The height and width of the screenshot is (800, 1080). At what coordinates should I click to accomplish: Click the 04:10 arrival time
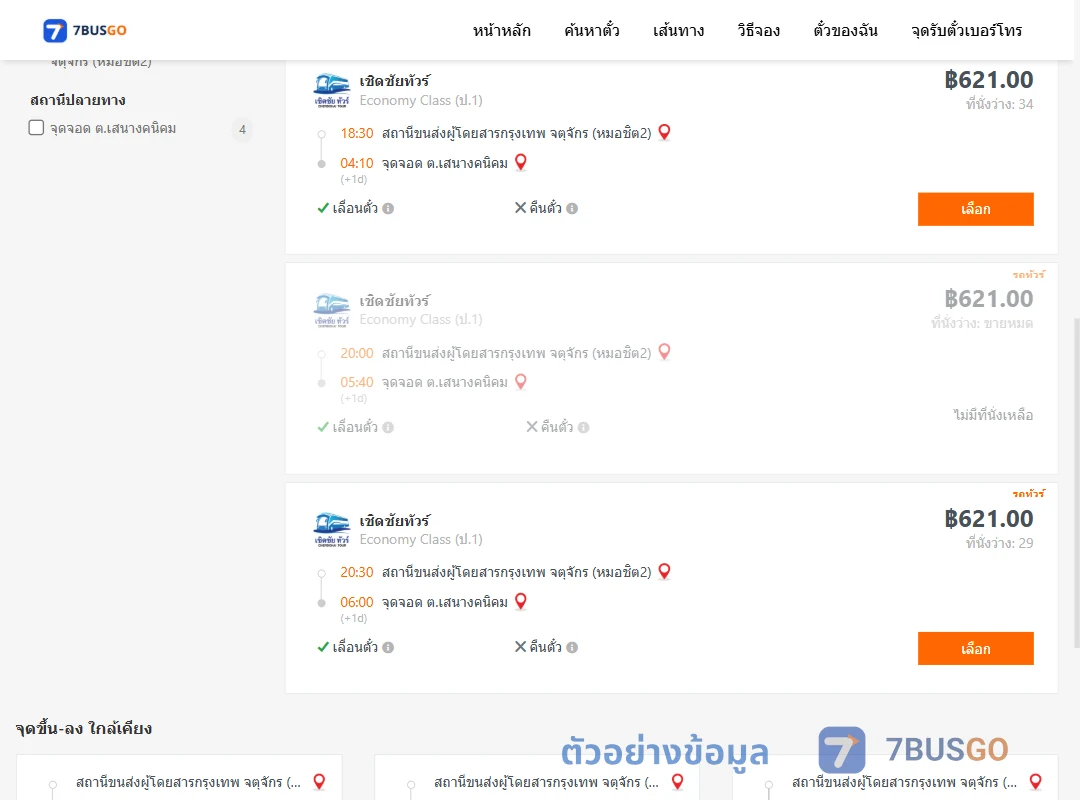356,163
